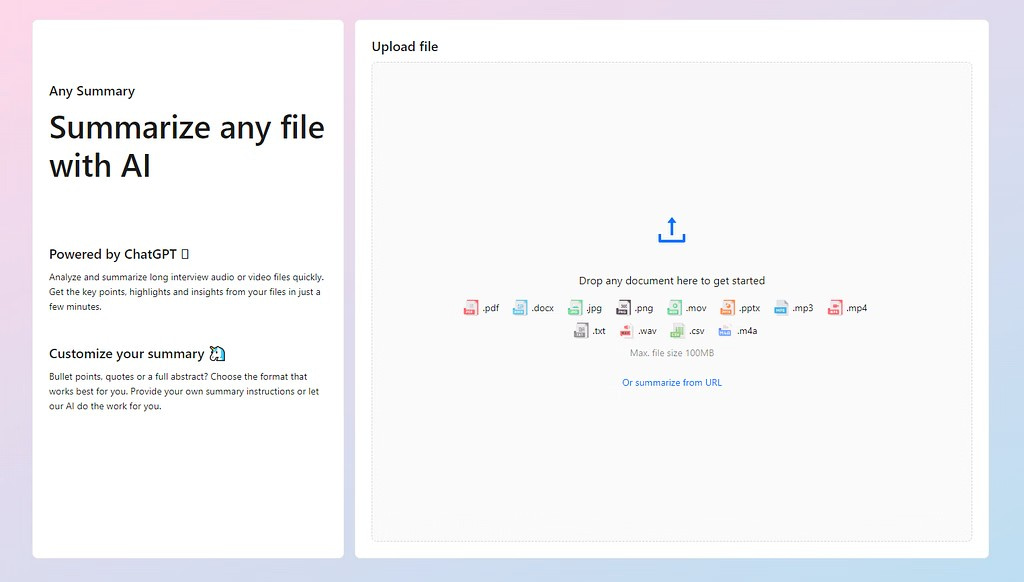Click the .csv file type icon
The height and width of the screenshot is (582, 1024).
tap(677, 331)
